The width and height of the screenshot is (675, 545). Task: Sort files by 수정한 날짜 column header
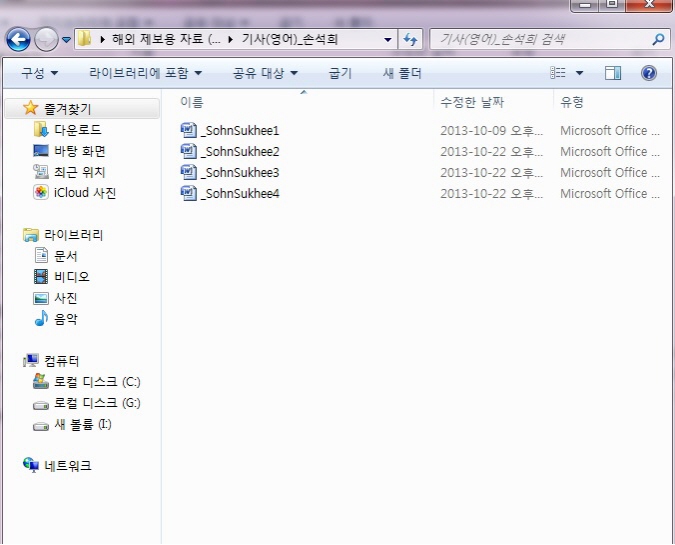click(472, 102)
